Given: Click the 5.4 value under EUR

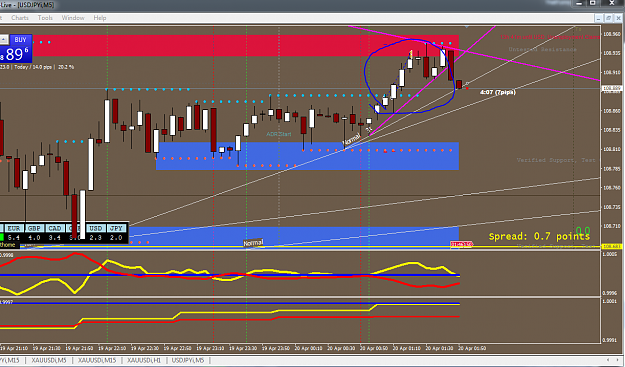Looking at the screenshot, I should point(14,237).
